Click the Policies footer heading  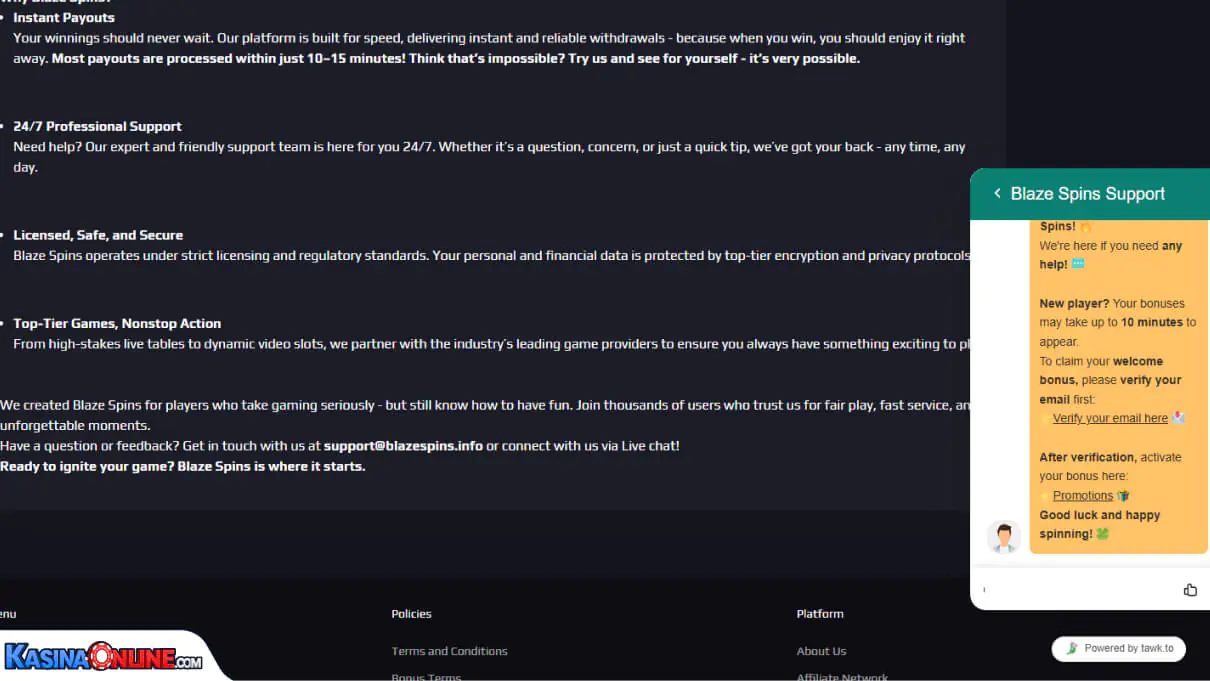pos(411,614)
